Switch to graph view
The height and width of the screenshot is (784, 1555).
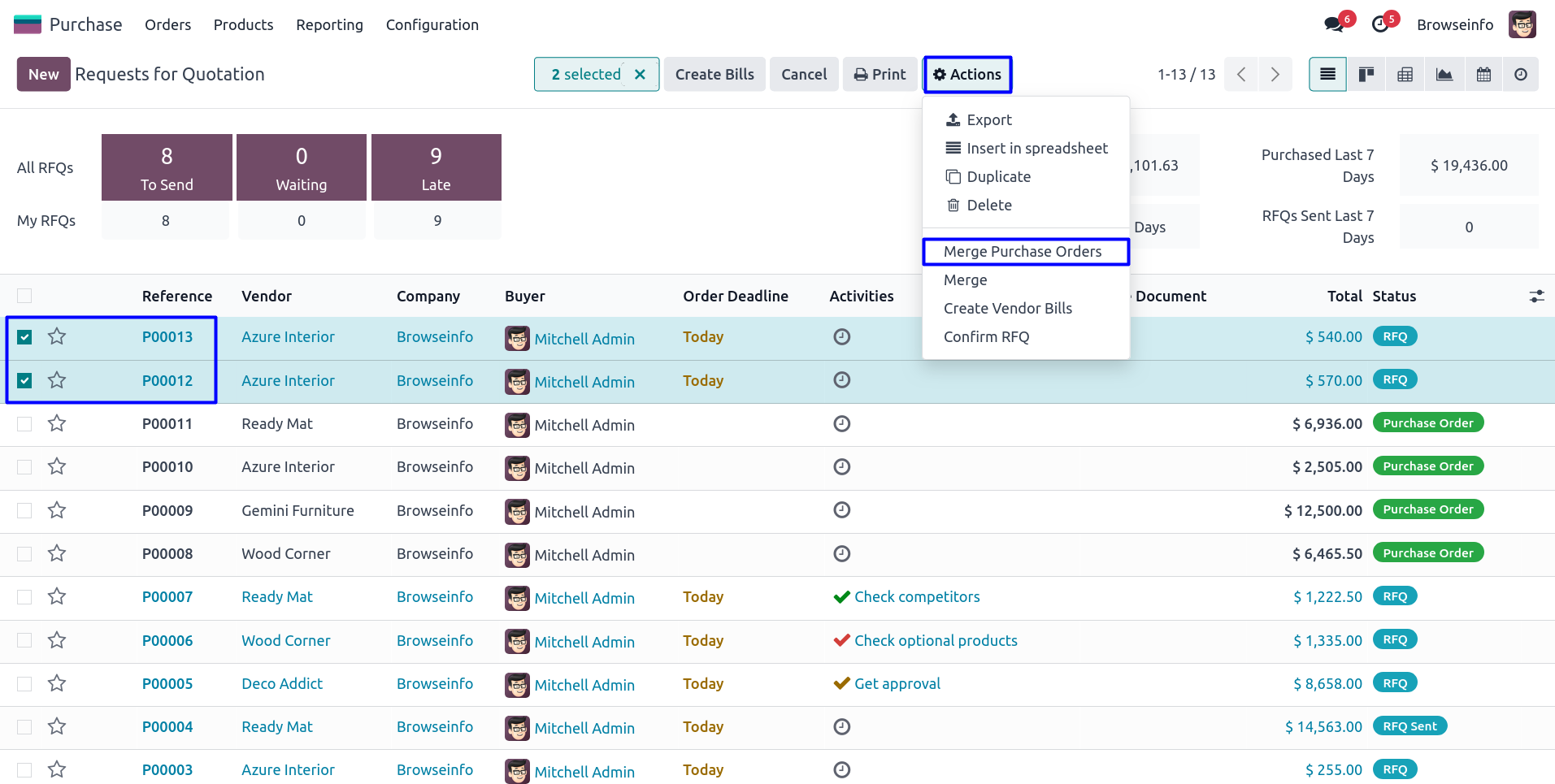1444,75
